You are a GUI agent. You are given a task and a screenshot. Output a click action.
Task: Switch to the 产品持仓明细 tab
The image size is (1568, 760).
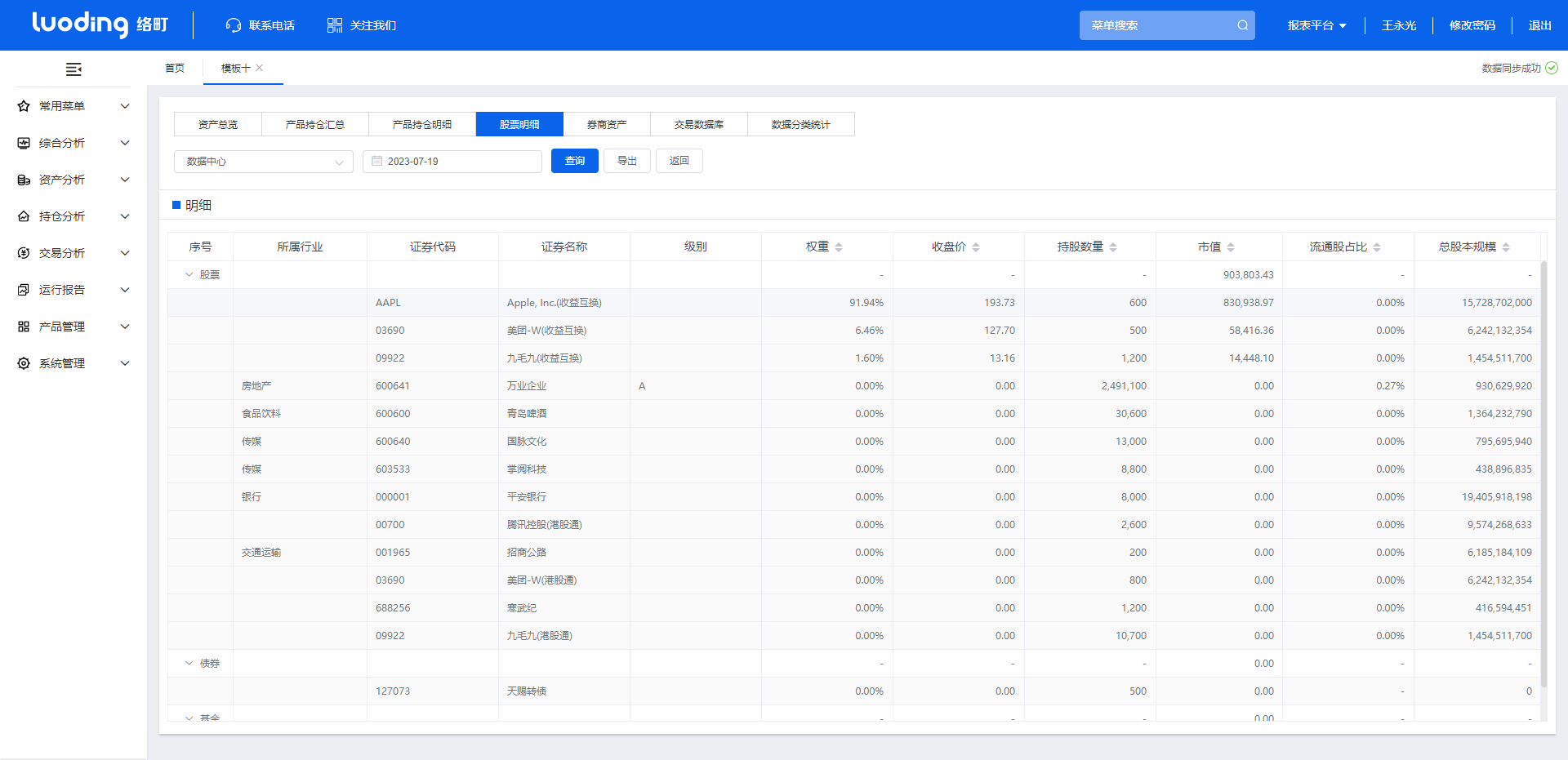tap(422, 125)
